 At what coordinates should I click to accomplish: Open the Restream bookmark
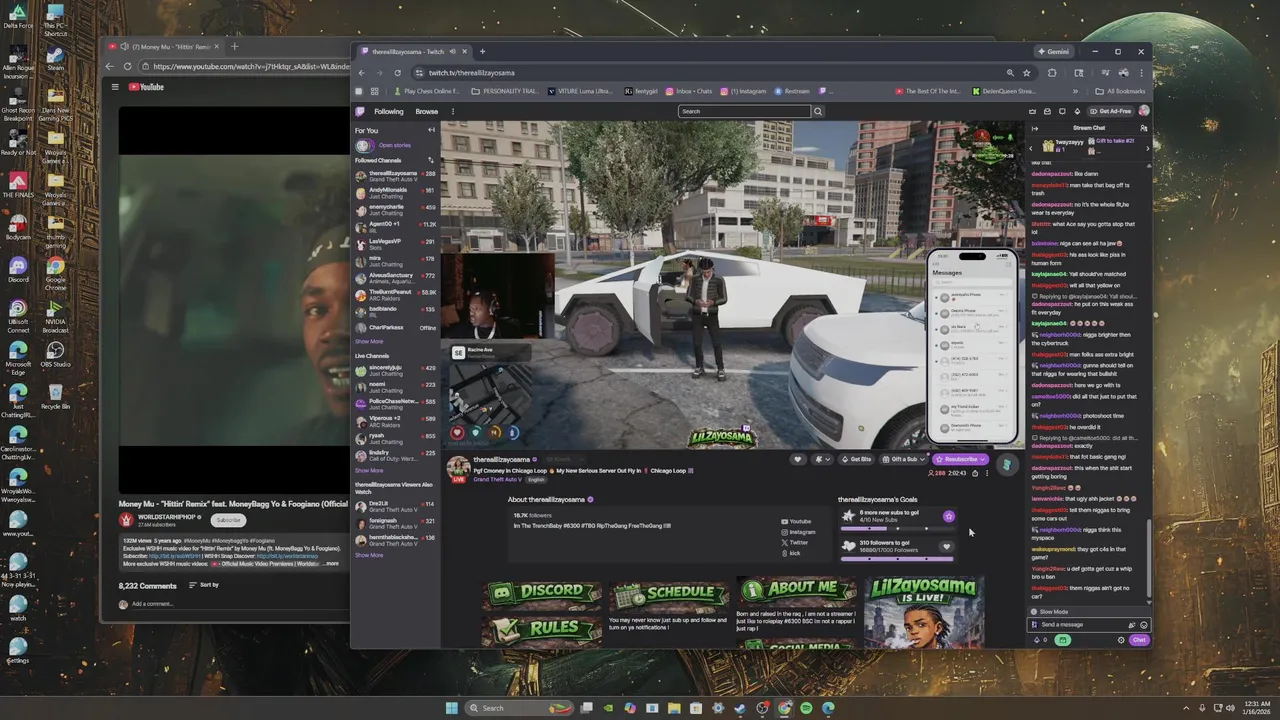click(791, 91)
